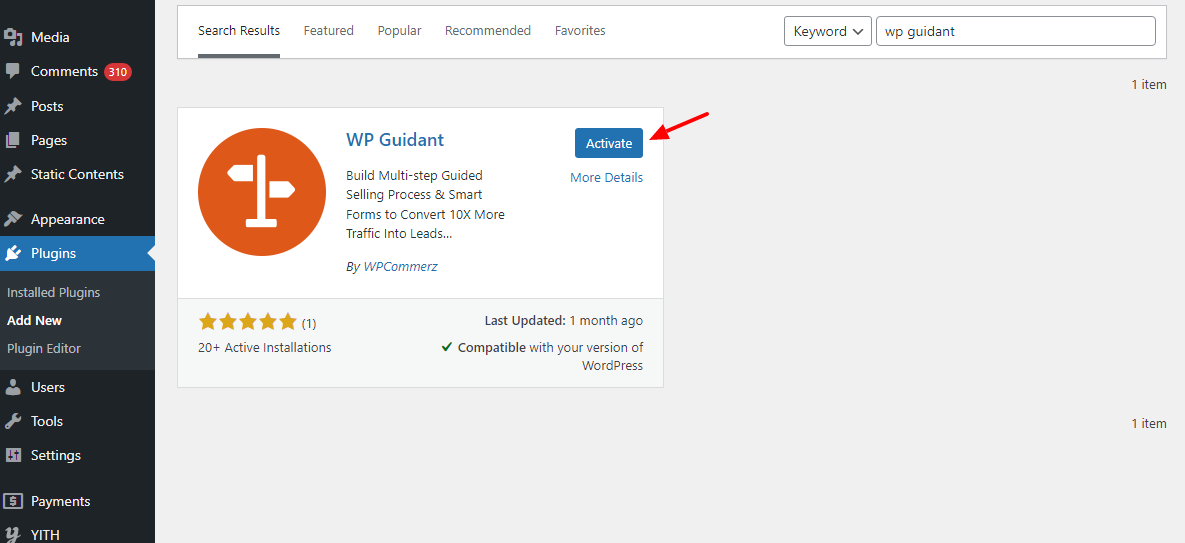
Task: Click the Posts pushpin icon
Action: click(x=13, y=106)
